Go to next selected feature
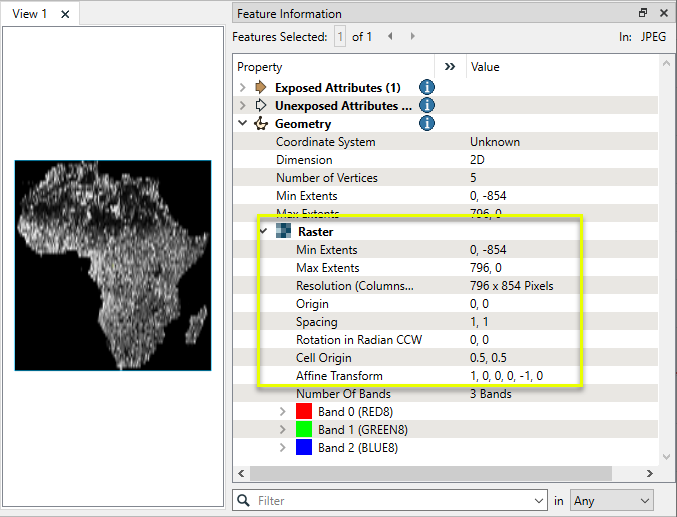Viewport: 677px width, 517px height. click(x=413, y=37)
